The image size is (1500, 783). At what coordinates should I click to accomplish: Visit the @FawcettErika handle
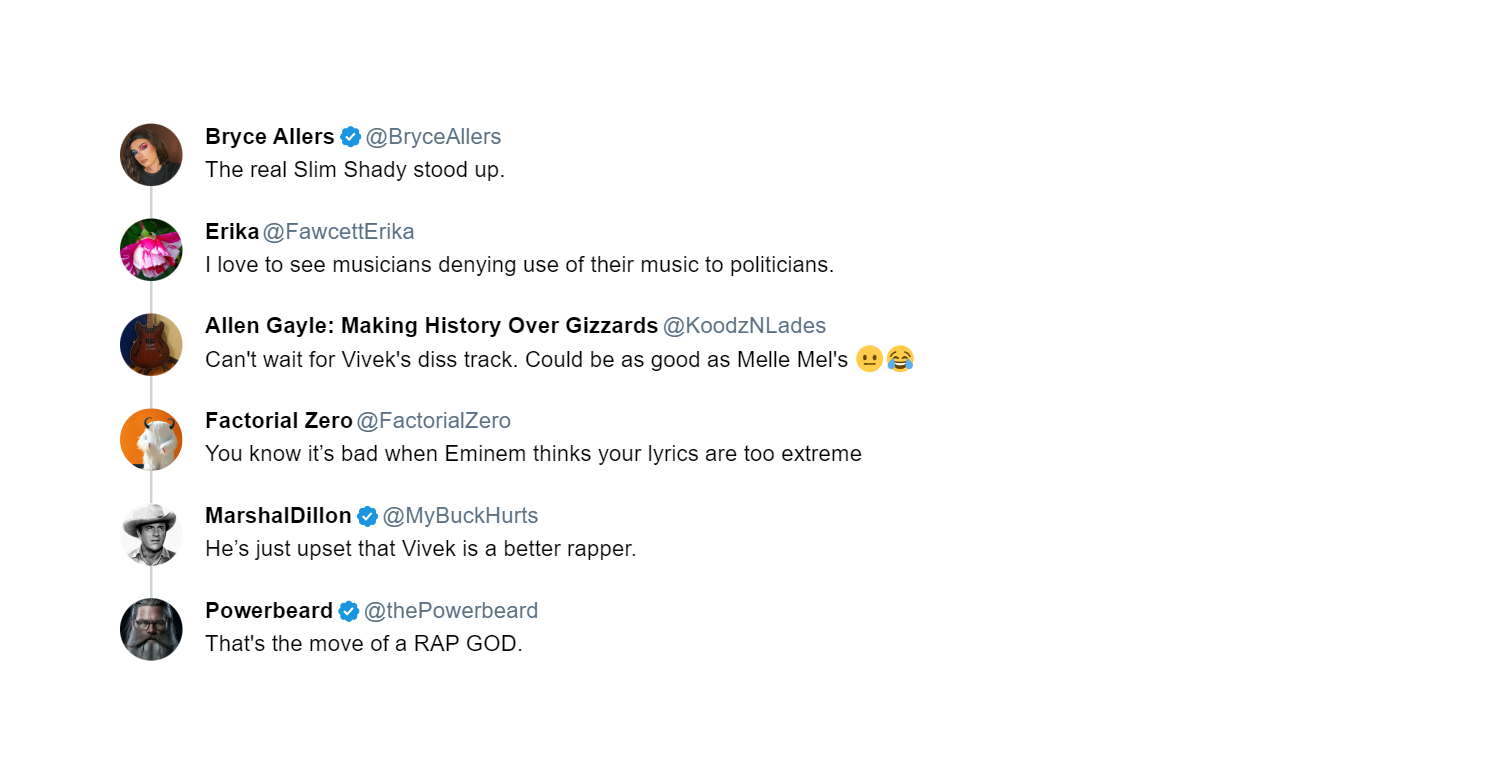coord(338,232)
